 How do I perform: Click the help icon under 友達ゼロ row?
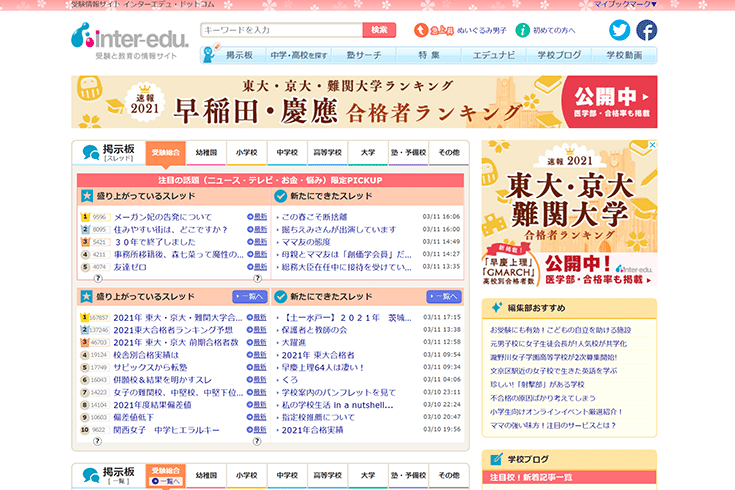tap(98, 279)
